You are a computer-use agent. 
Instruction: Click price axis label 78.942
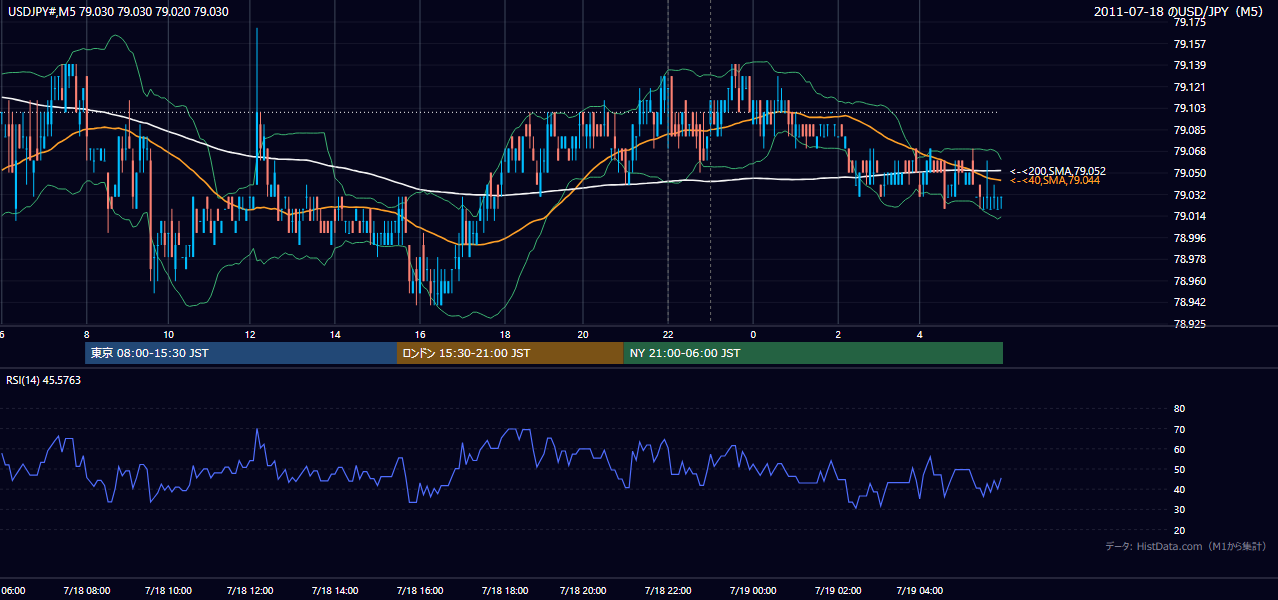1189,302
